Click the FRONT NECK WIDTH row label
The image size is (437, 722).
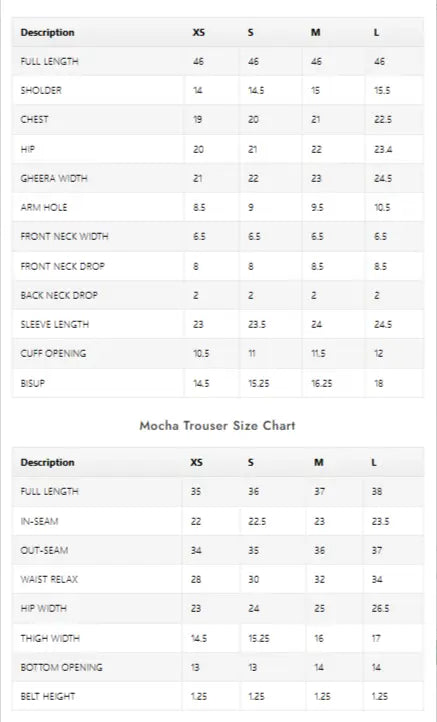[64, 236]
